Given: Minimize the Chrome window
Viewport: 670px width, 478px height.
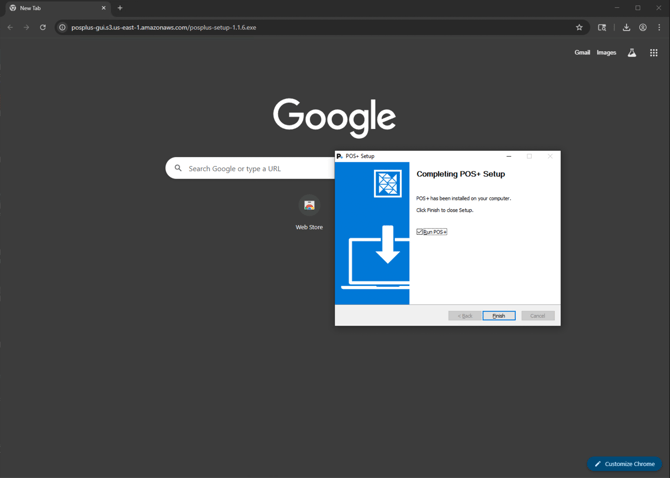Looking at the screenshot, I should point(617,8).
